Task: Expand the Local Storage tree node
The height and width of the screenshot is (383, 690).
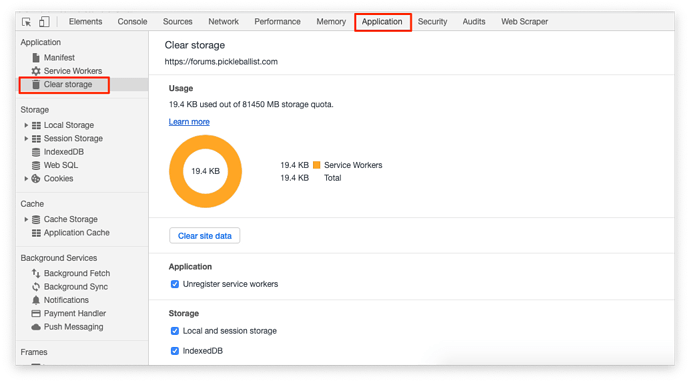Action: click(26, 125)
